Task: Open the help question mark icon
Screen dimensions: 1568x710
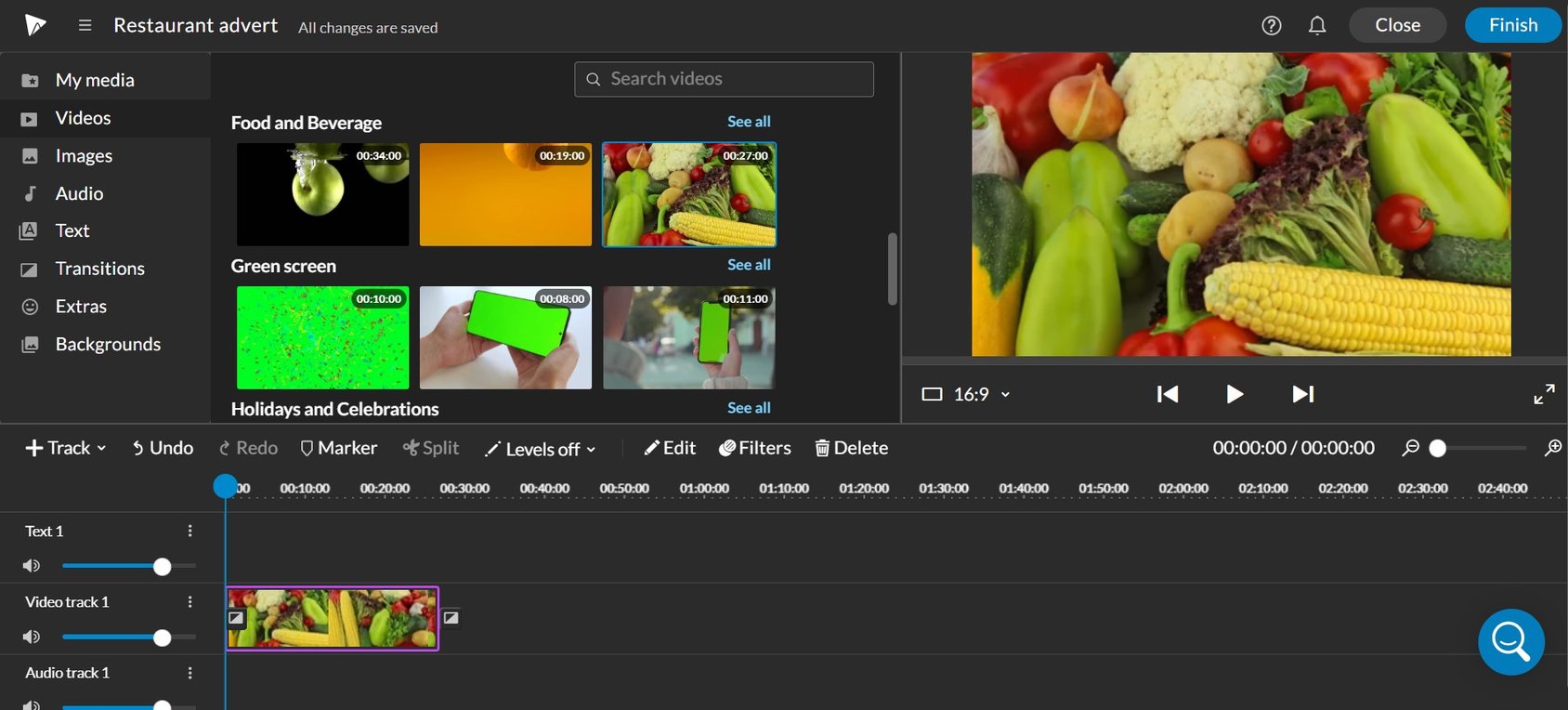Action: tap(1272, 25)
